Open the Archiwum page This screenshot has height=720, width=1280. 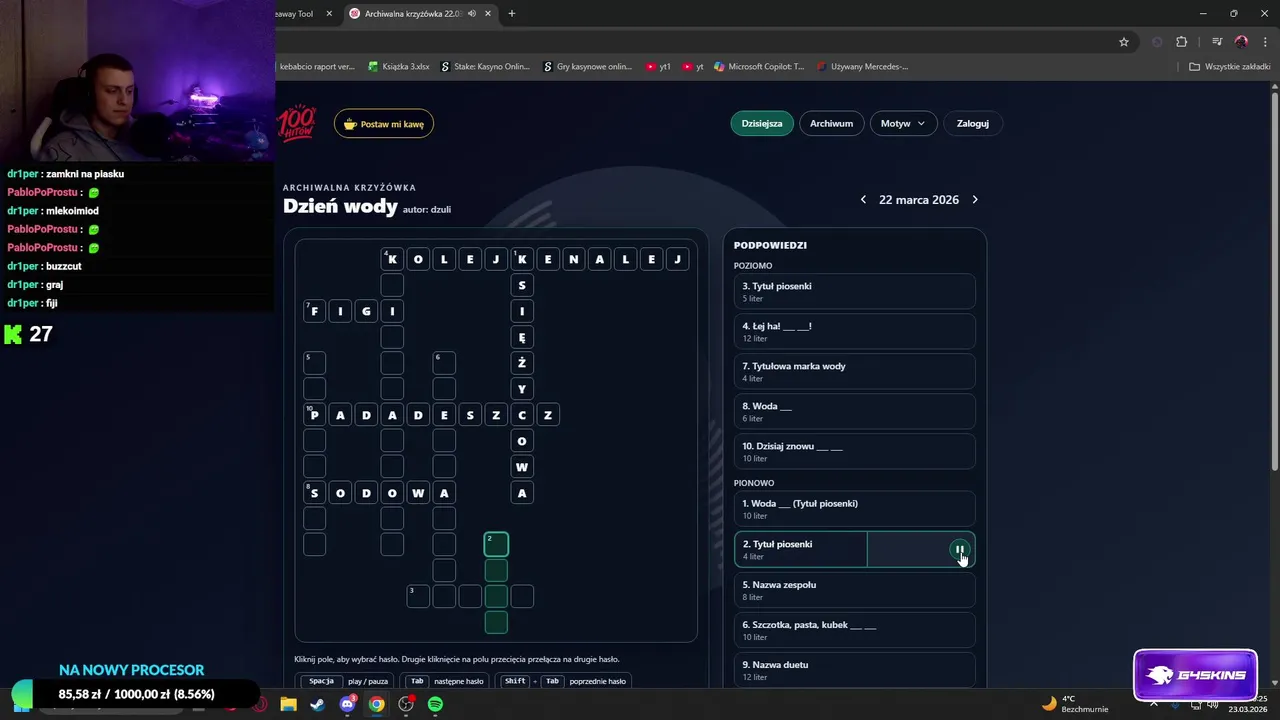[x=831, y=123]
